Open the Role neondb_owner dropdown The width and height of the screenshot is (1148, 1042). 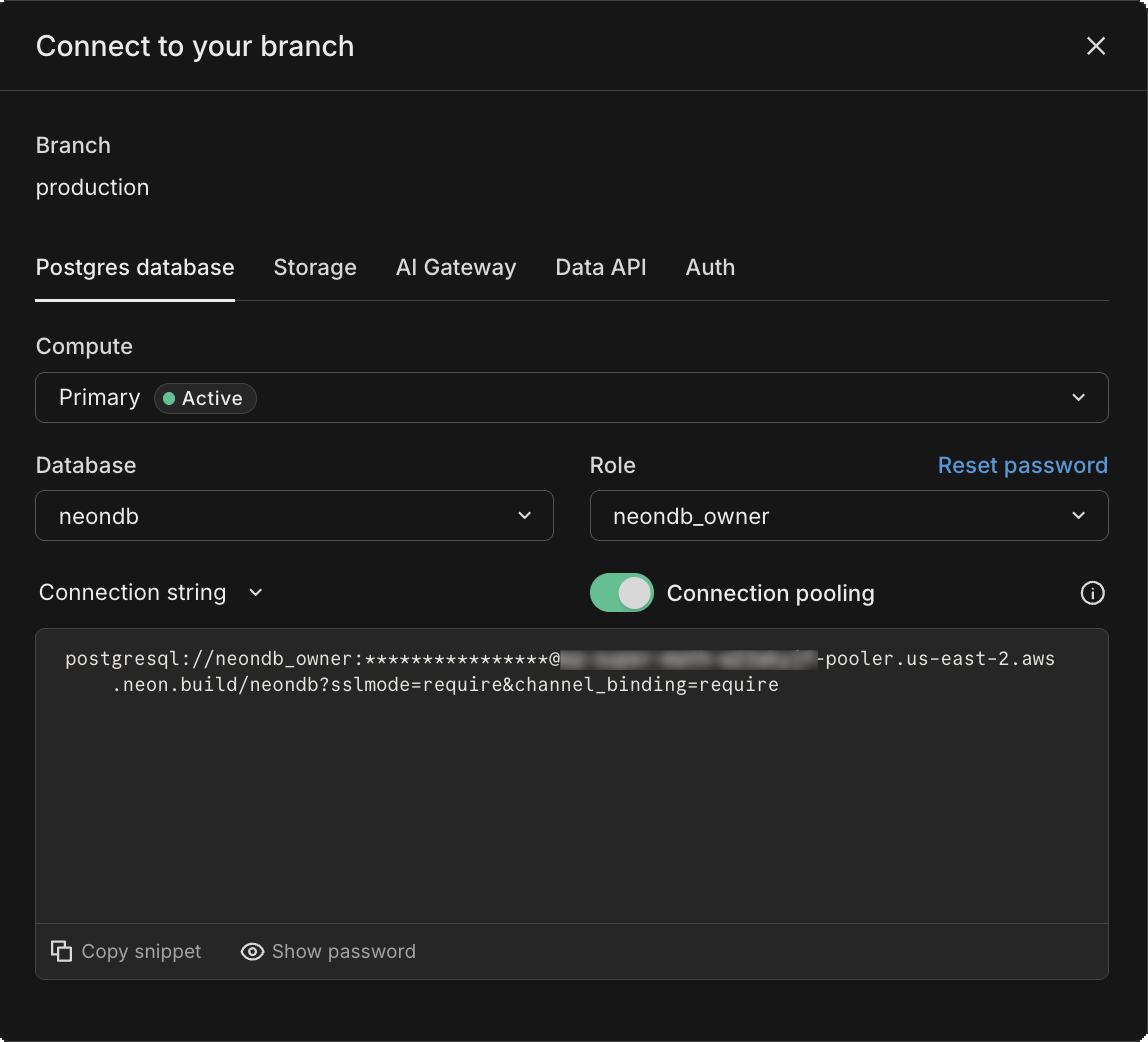pyautogui.click(x=849, y=516)
